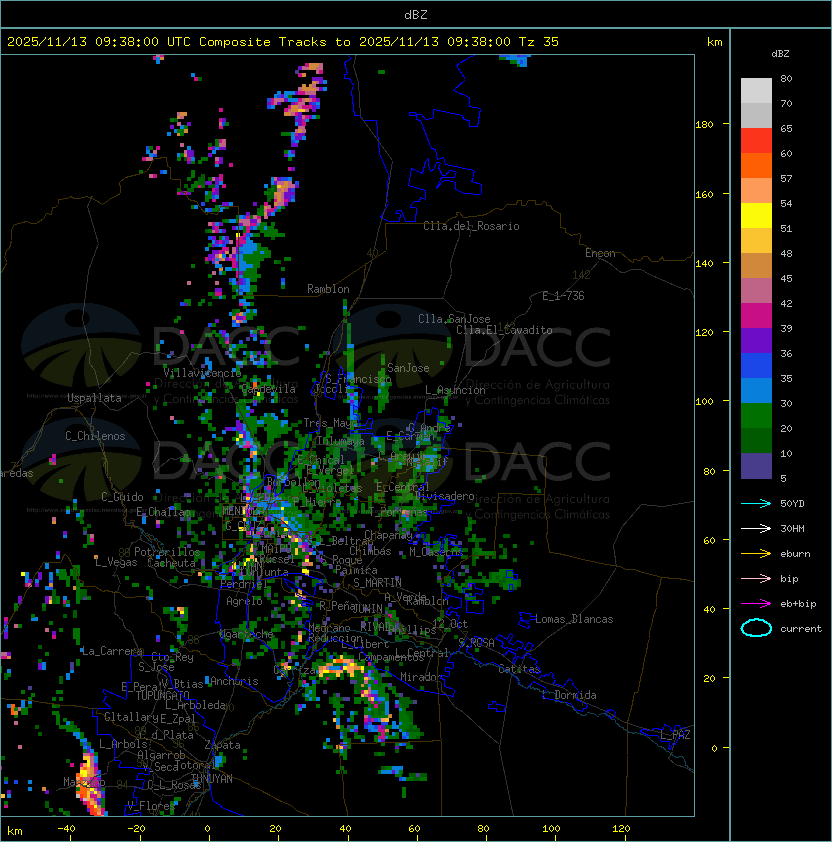Image resolution: width=832 pixels, height=842 pixels.
Task: Click the TUPUNGATO map label
Action: point(162,695)
